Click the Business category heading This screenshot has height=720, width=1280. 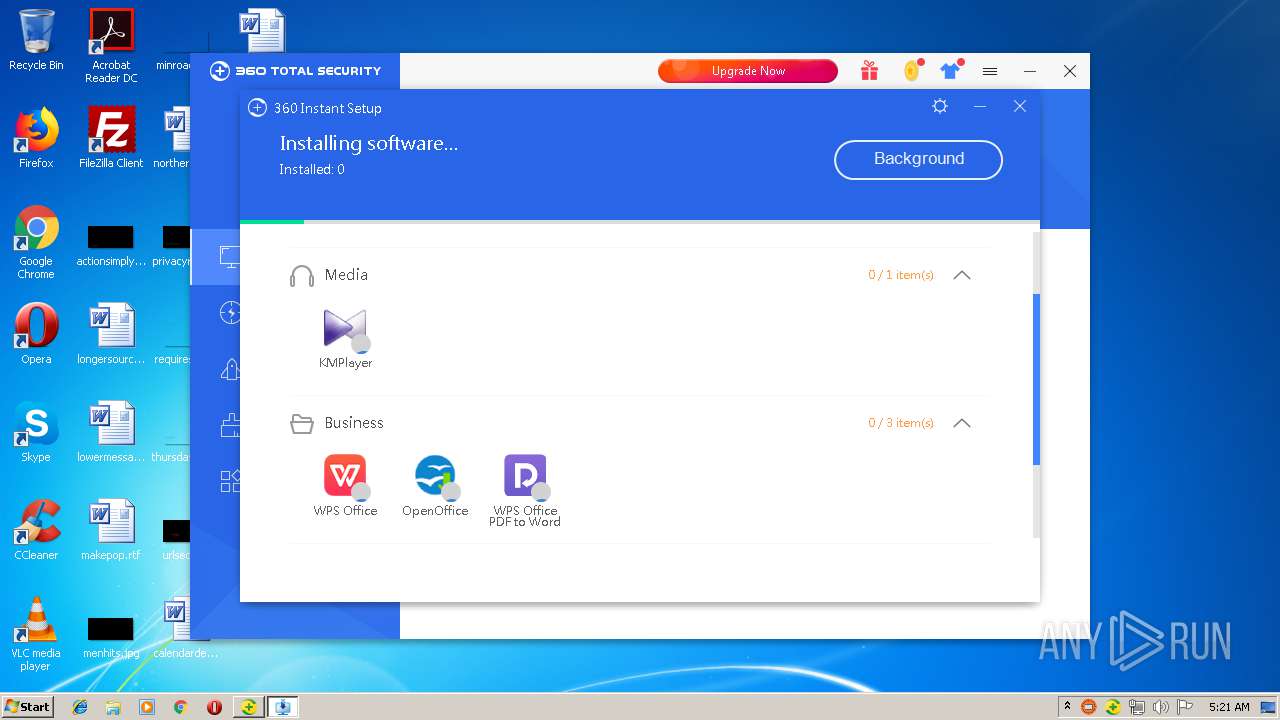(x=354, y=423)
